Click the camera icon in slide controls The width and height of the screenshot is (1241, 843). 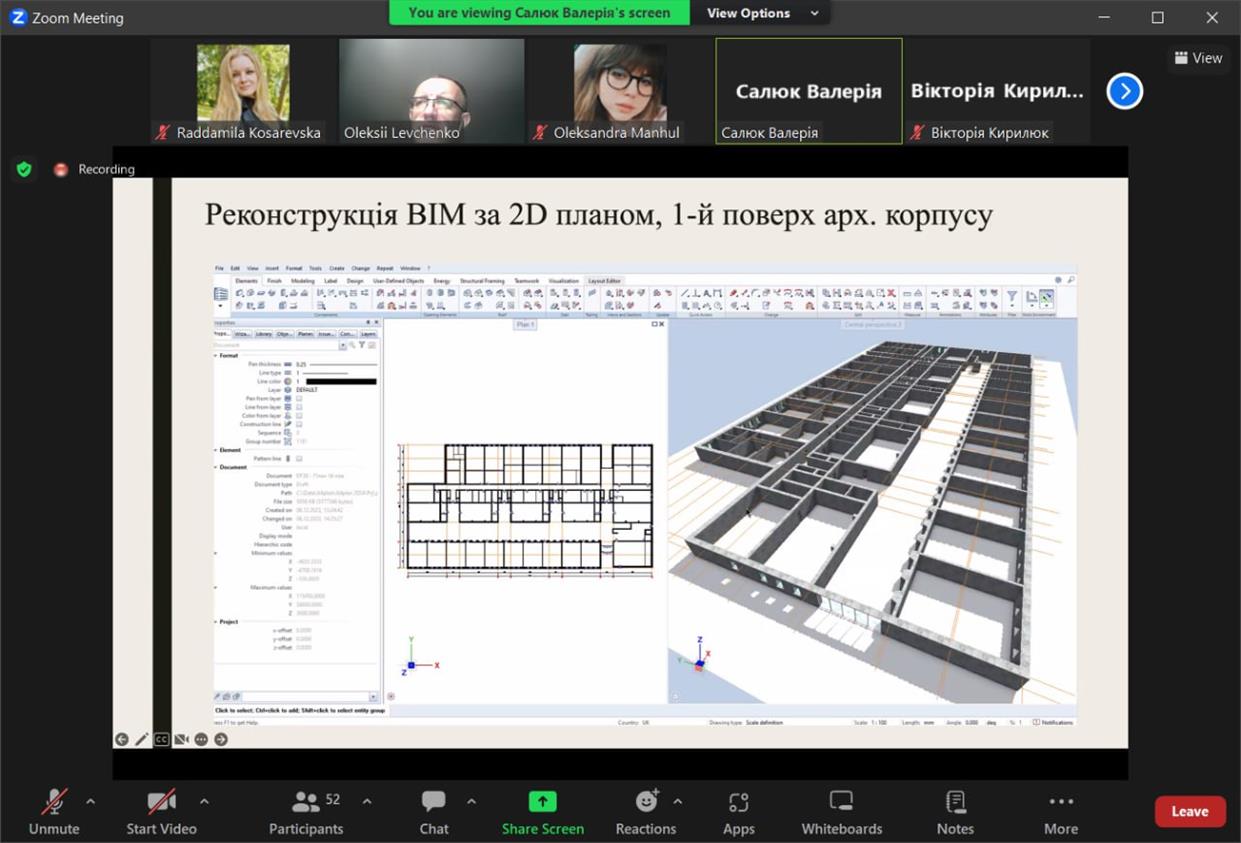click(x=181, y=739)
